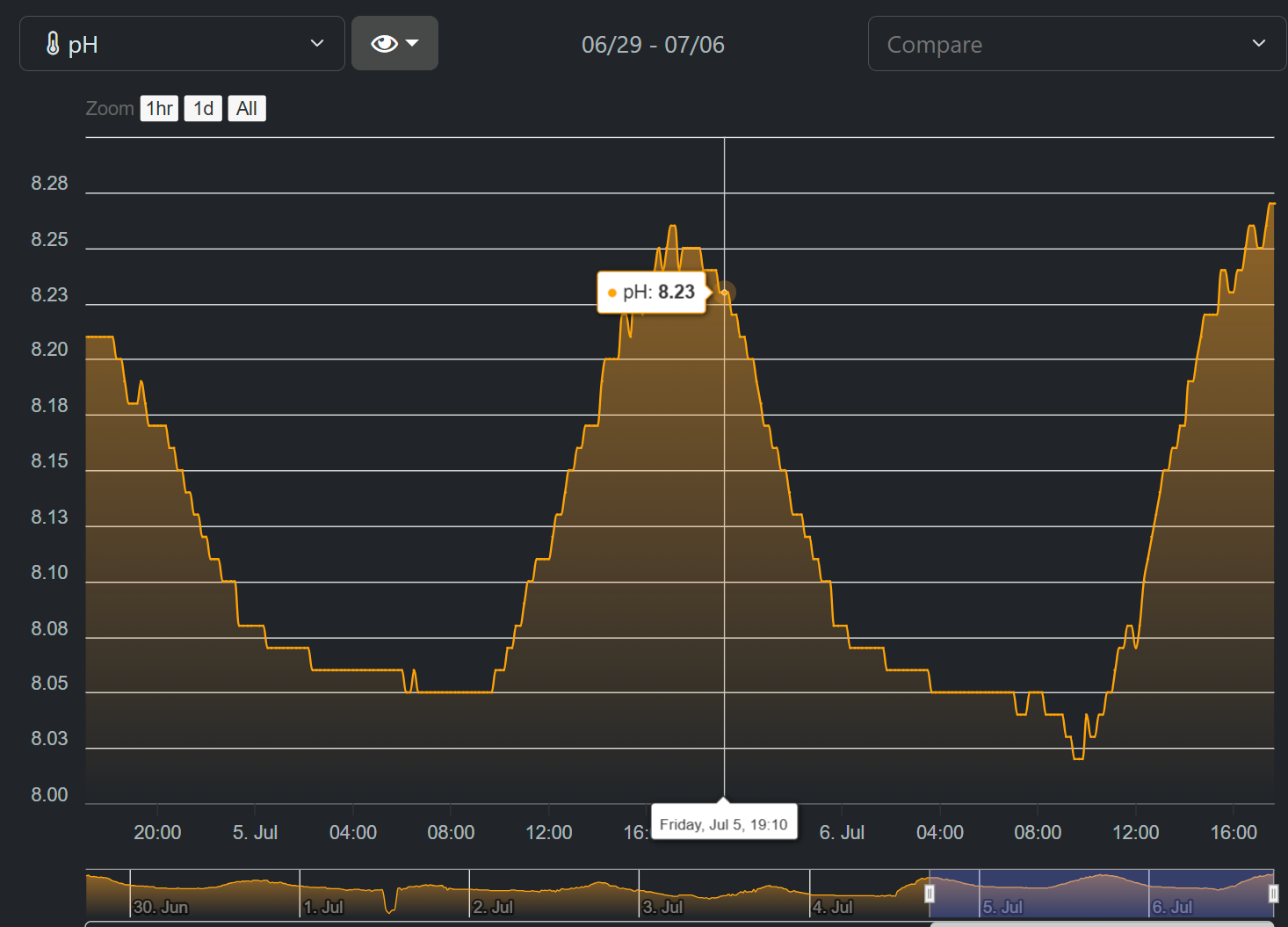Expand the pH parameter dropdown chevron

(x=317, y=44)
